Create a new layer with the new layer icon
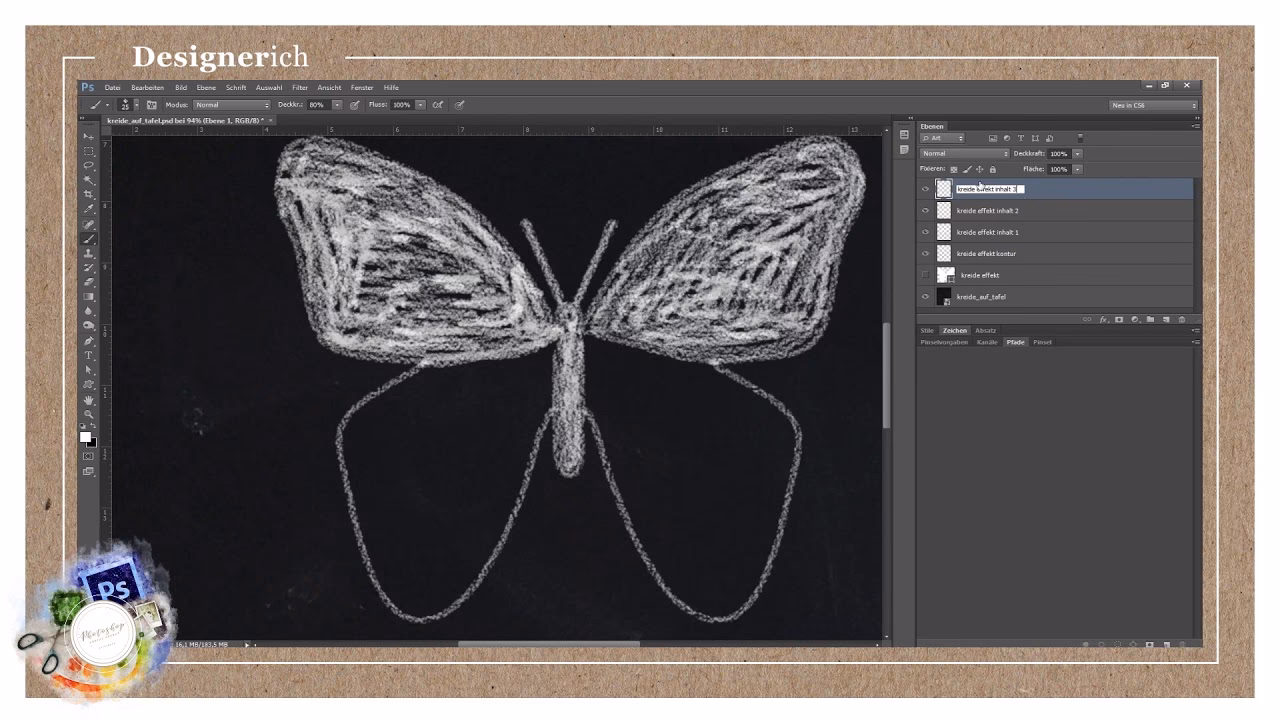1280x720 pixels. coord(1165,319)
